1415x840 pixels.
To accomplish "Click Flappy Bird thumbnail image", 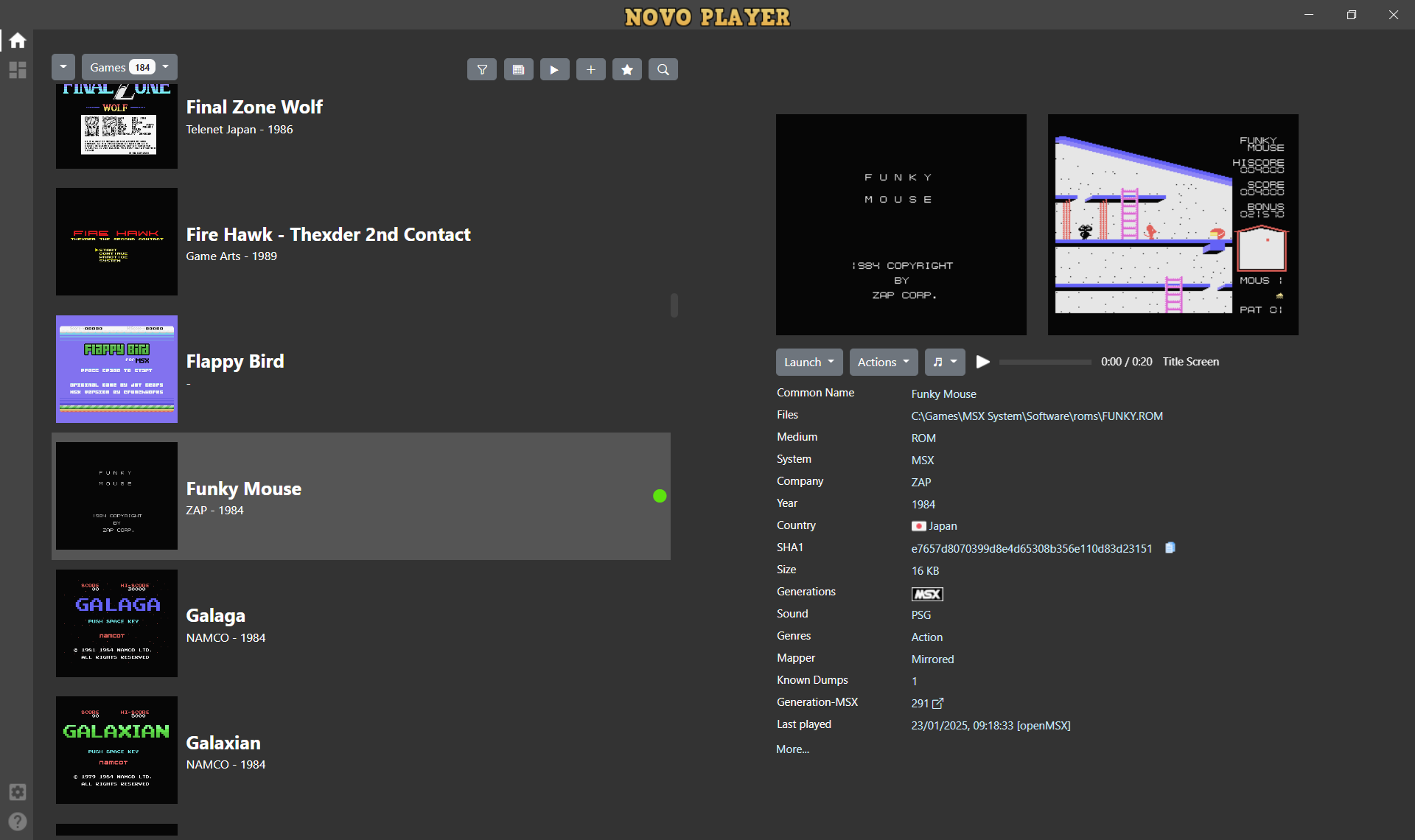I will pos(116,368).
